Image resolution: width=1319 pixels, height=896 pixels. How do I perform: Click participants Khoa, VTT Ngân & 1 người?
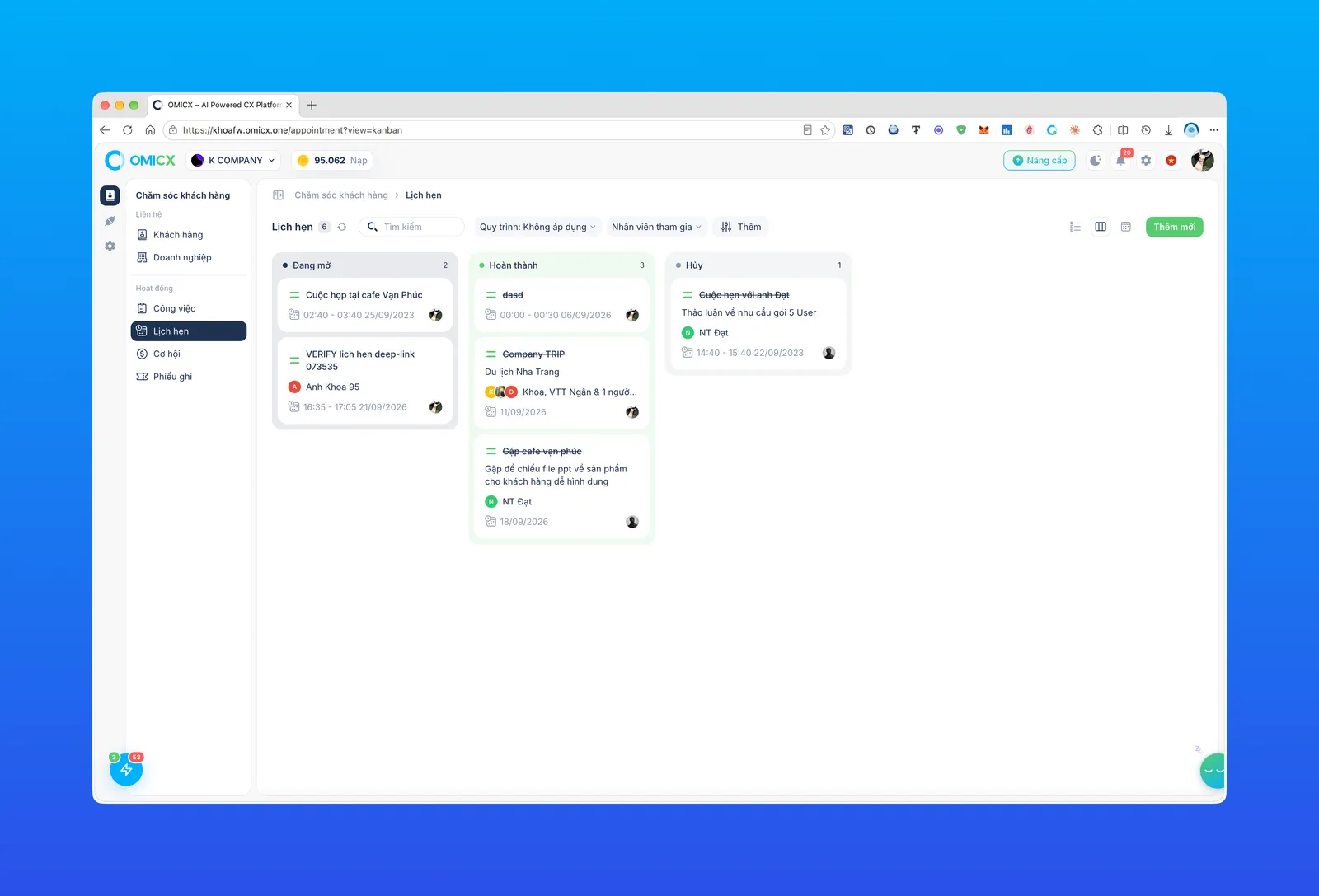click(580, 392)
